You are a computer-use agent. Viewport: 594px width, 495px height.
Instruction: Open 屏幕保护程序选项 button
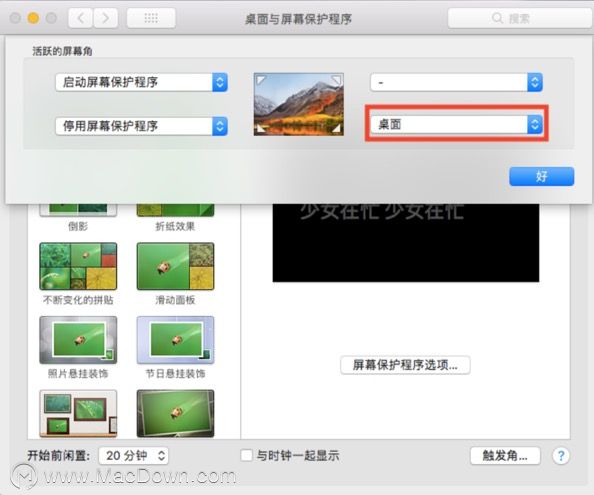coord(405,365)
